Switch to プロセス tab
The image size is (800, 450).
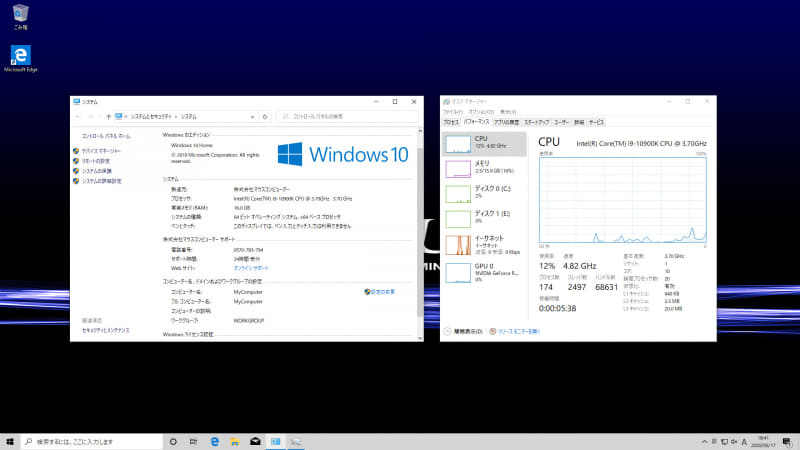pos(451,122)
